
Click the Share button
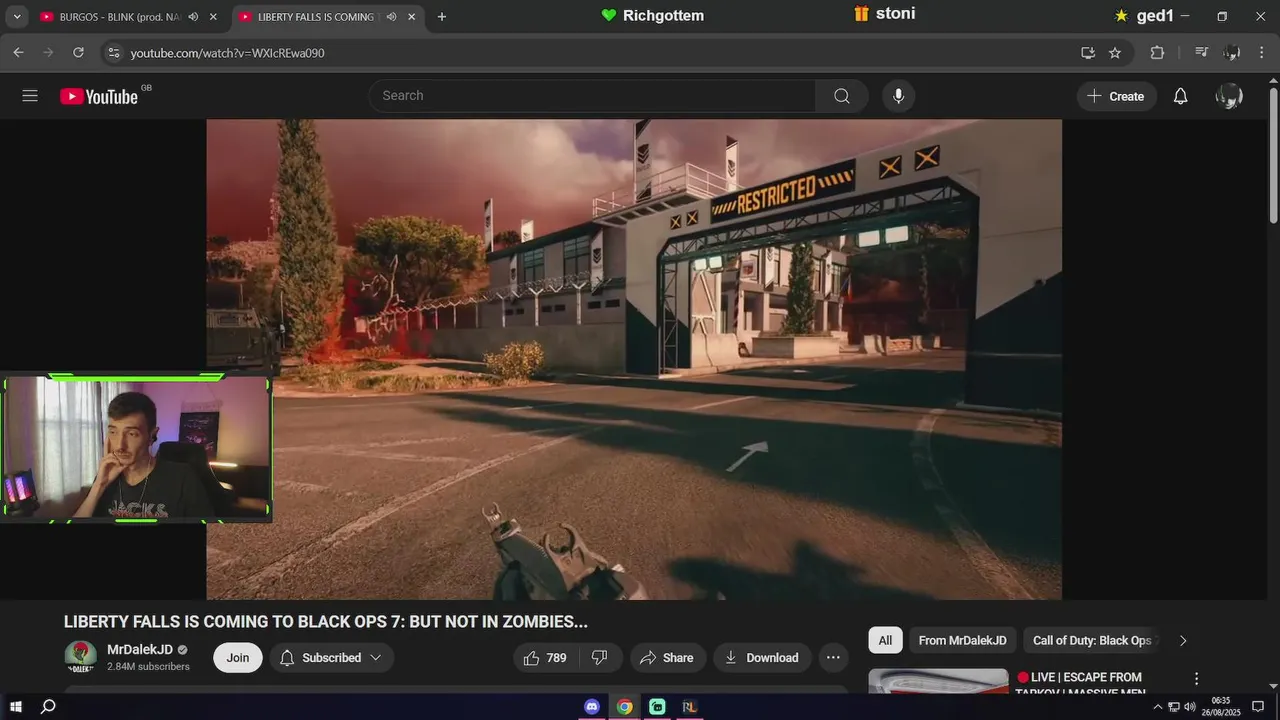click(667, 658)
